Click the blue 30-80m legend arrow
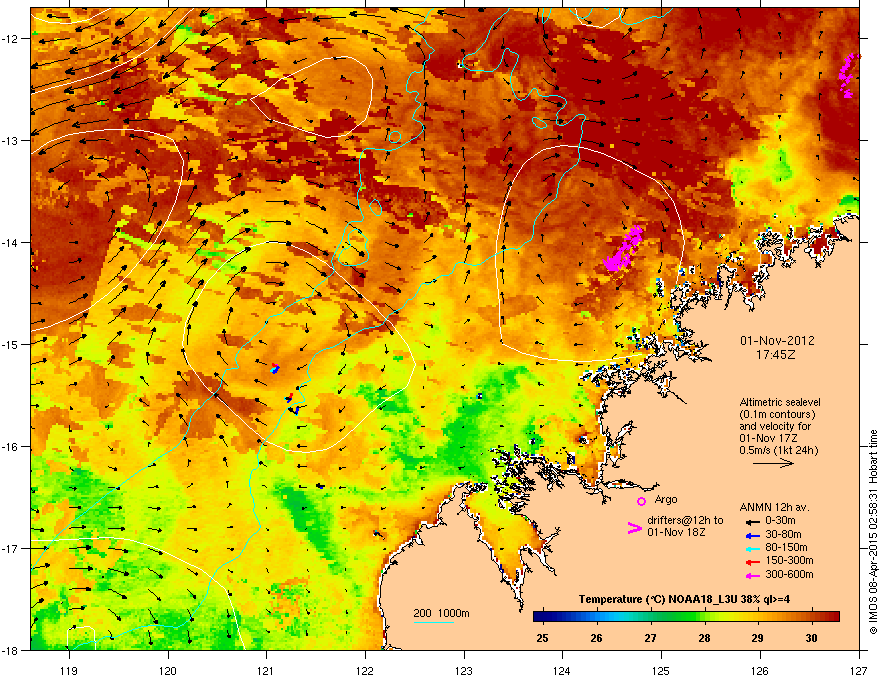 click(x=753, y=535)
